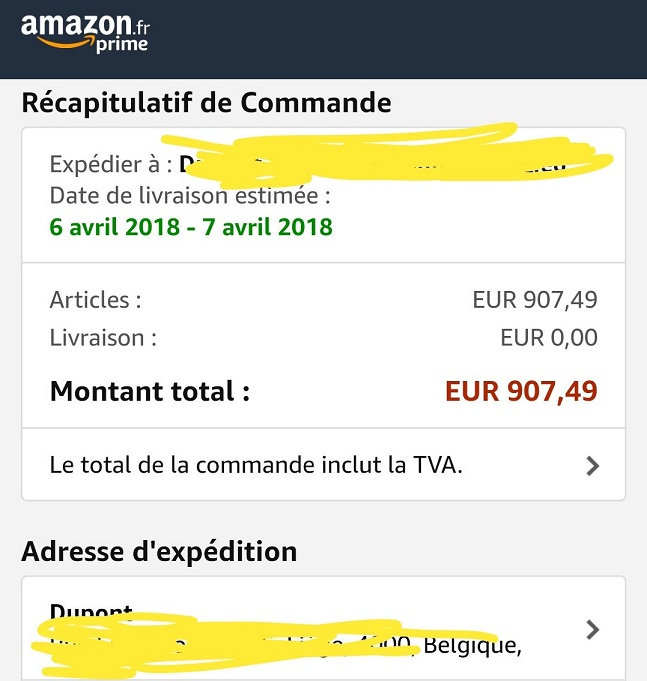
Task: Click the Adresse d'expédition heading
Action: coord(159,551)
